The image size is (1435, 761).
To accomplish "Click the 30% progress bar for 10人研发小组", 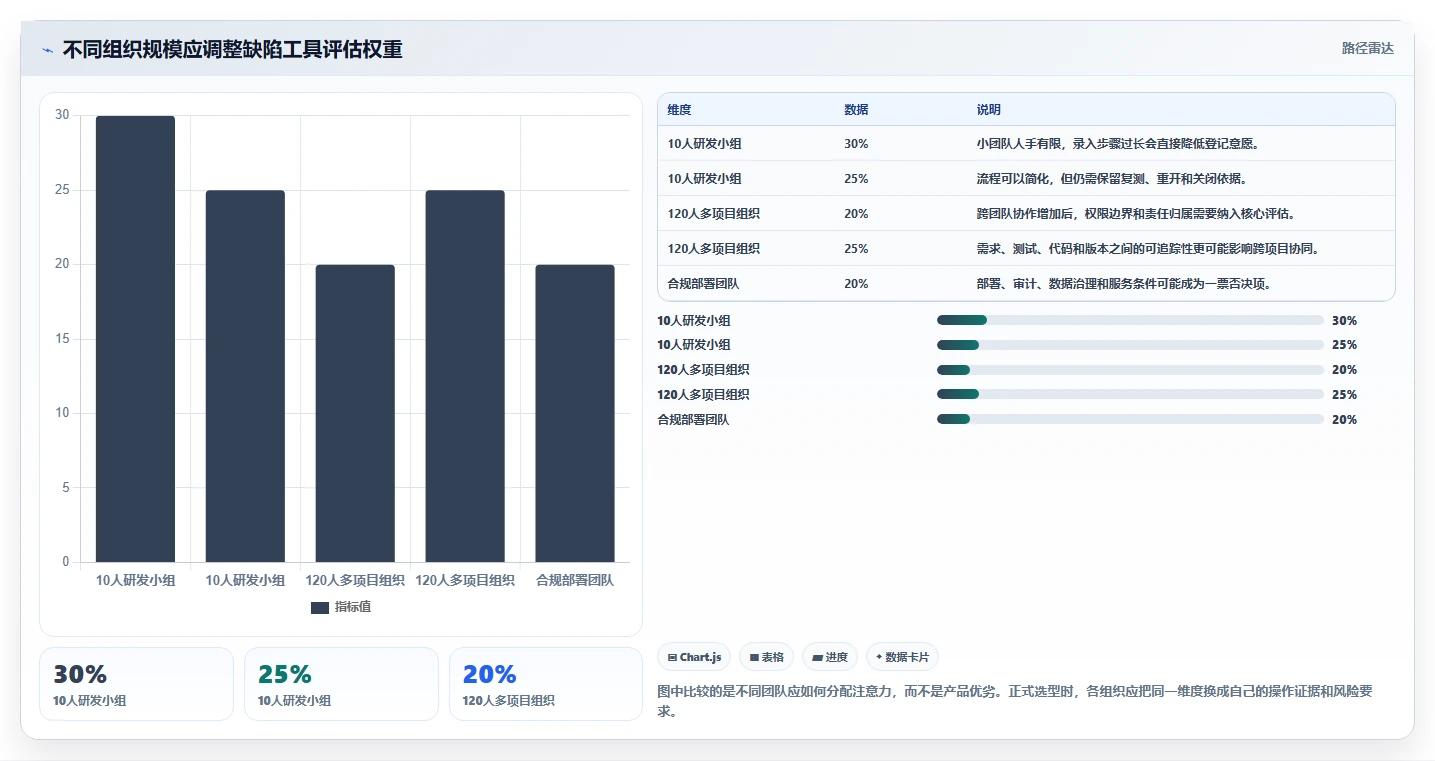I will click(1130, 320).
